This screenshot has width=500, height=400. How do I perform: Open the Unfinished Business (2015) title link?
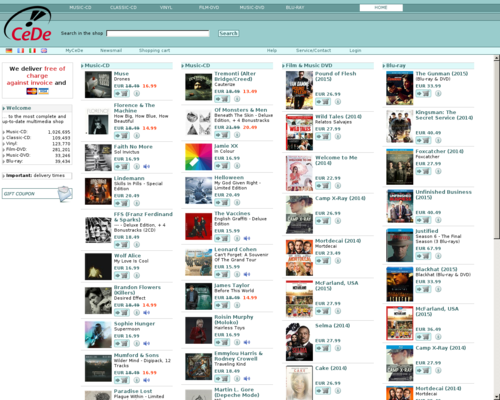[x=444, y=195]
